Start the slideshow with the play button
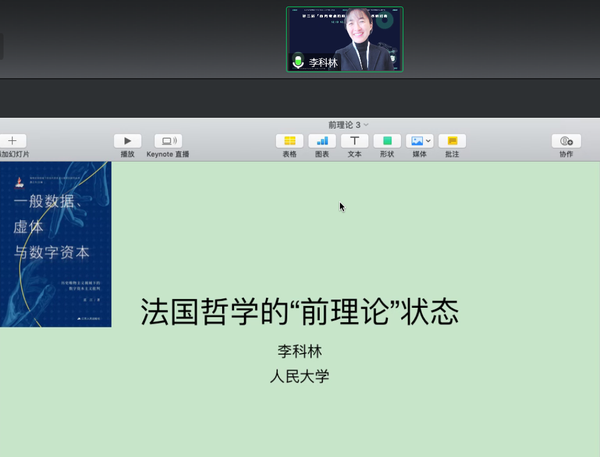Image resolution: width=600 pixels, height=457 pixels. 127,141
